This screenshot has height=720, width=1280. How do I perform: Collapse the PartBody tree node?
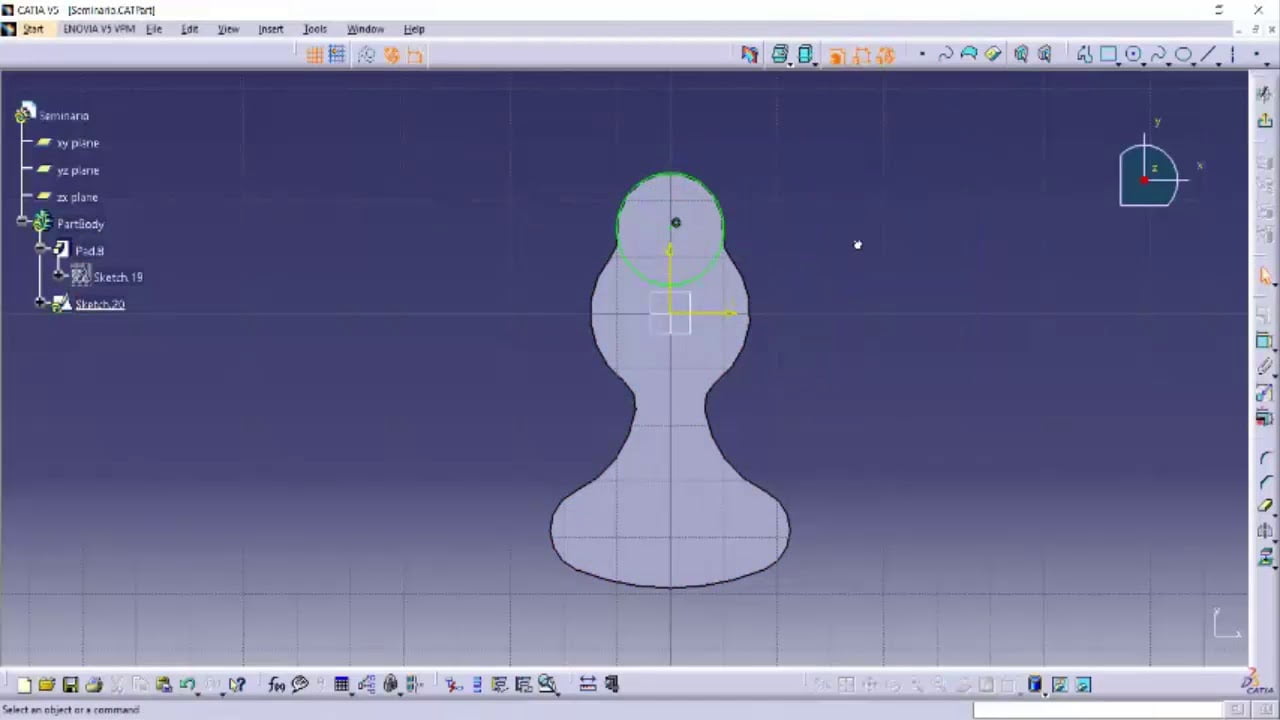pyautogui.click(x=22, y=220)
